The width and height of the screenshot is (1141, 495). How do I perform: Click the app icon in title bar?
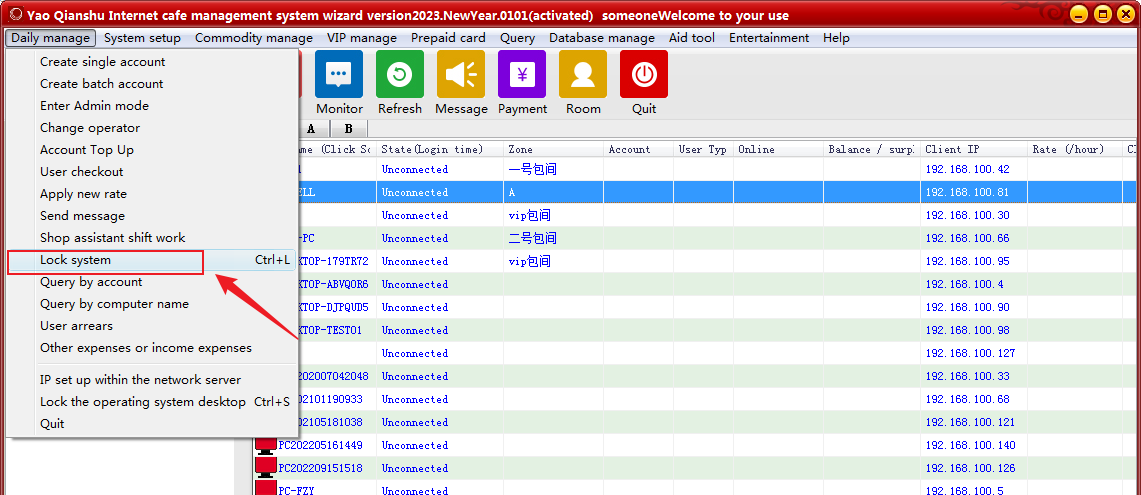(15, 15)
